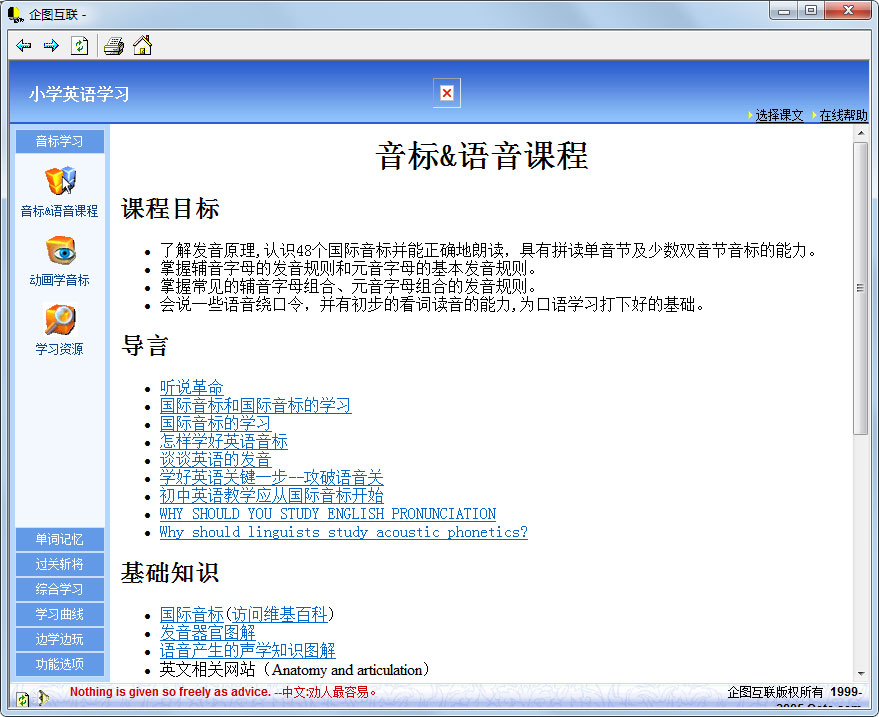This screenshot has height=717, width=879.
Task: Switch to the 学习曲线 section
Action: pos(60,614)
